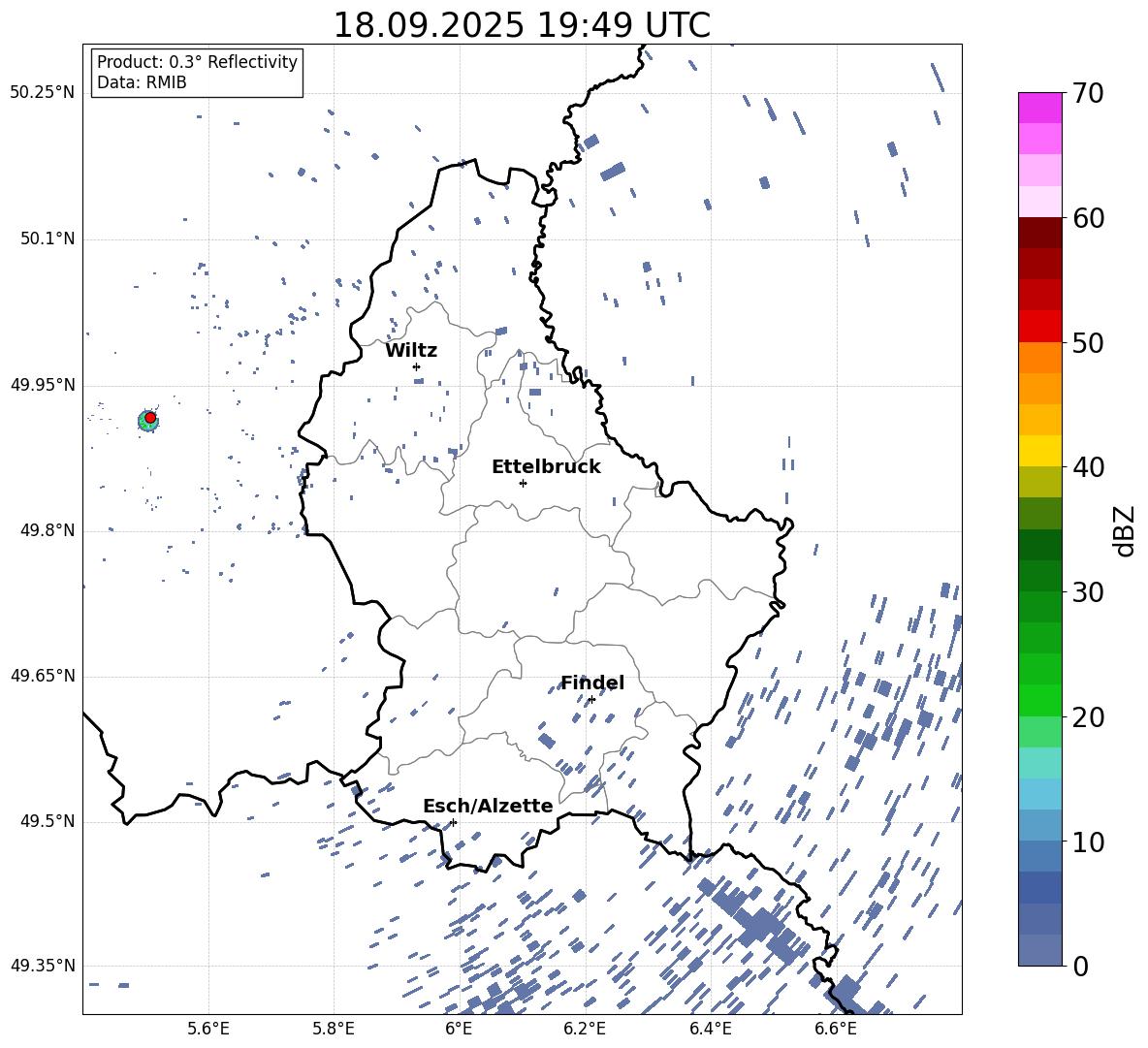Click the orange colorbar segment below 50

pyautogui.click(x=1039, y=357)
